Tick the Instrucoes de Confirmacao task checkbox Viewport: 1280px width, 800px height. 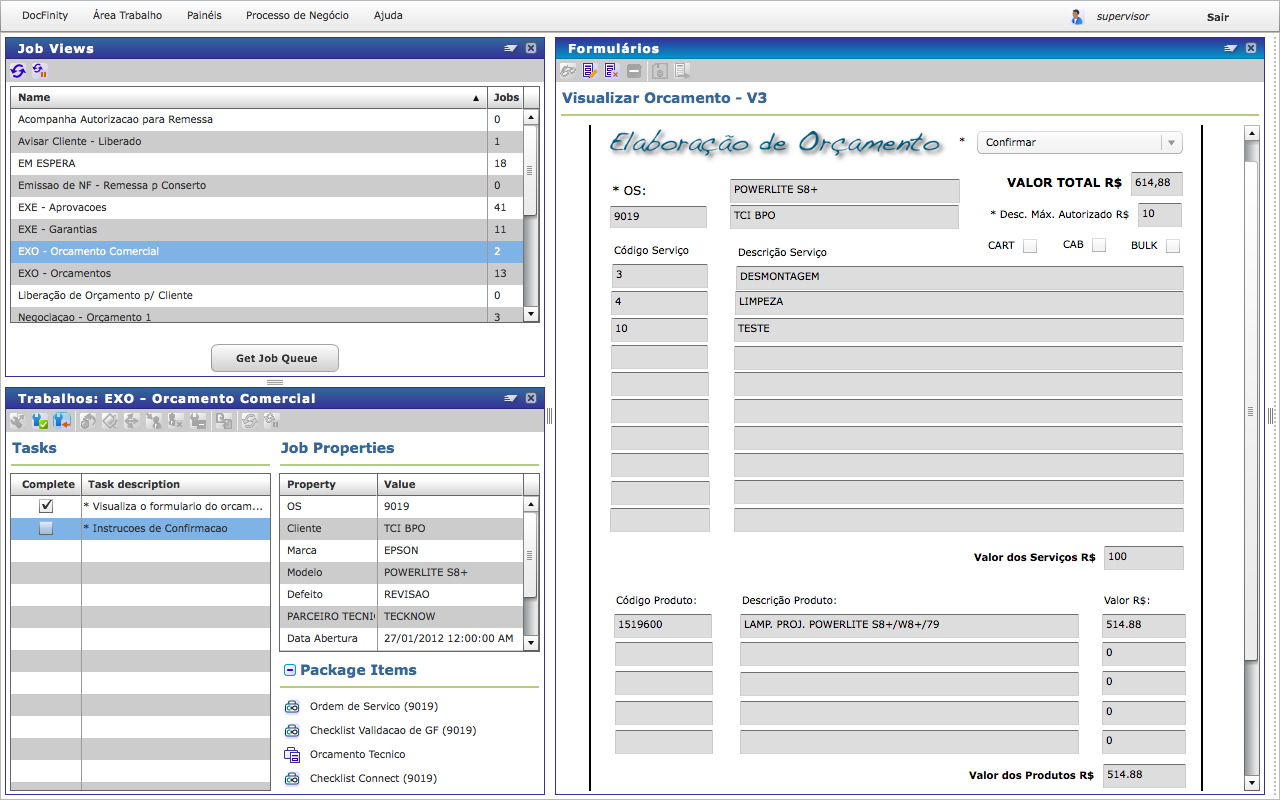tap(46, 528)
